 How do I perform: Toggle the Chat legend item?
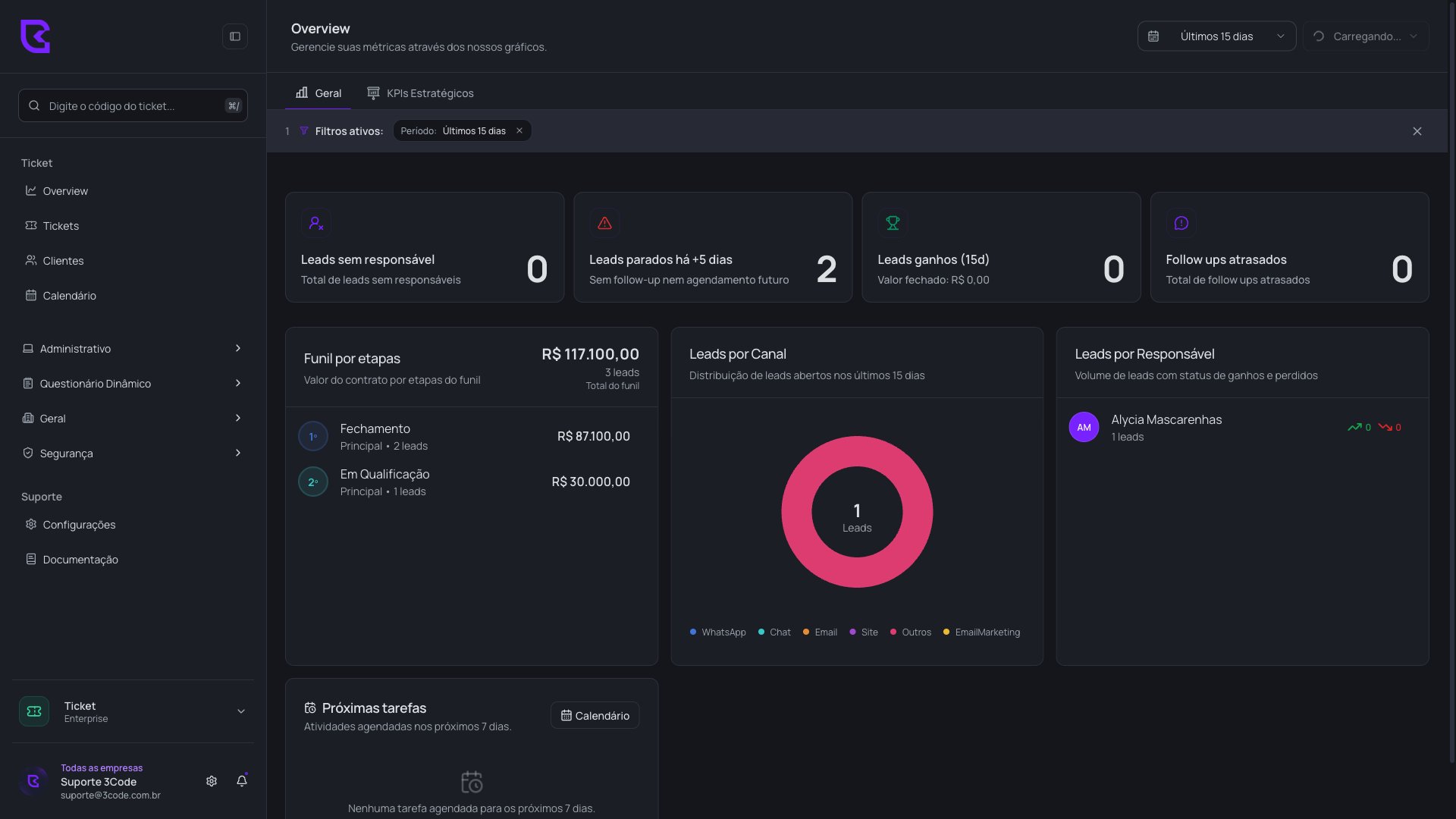pos(774,632)
